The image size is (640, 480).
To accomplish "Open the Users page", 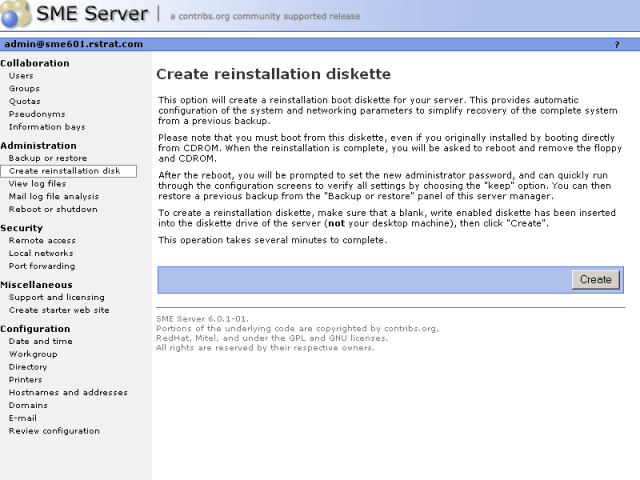I will pyautogui.click(x=21, y=76).
